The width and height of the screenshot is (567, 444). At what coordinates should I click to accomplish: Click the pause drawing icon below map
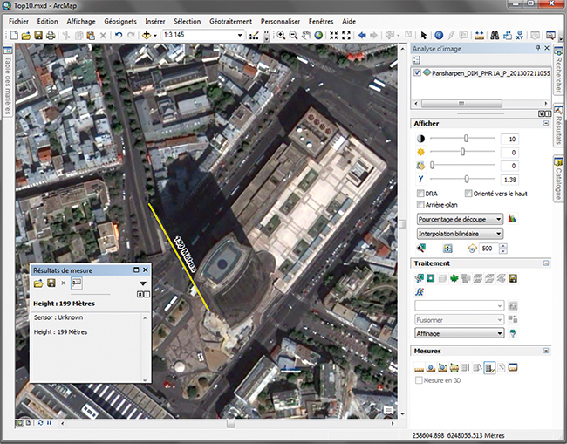pos(49,423)
